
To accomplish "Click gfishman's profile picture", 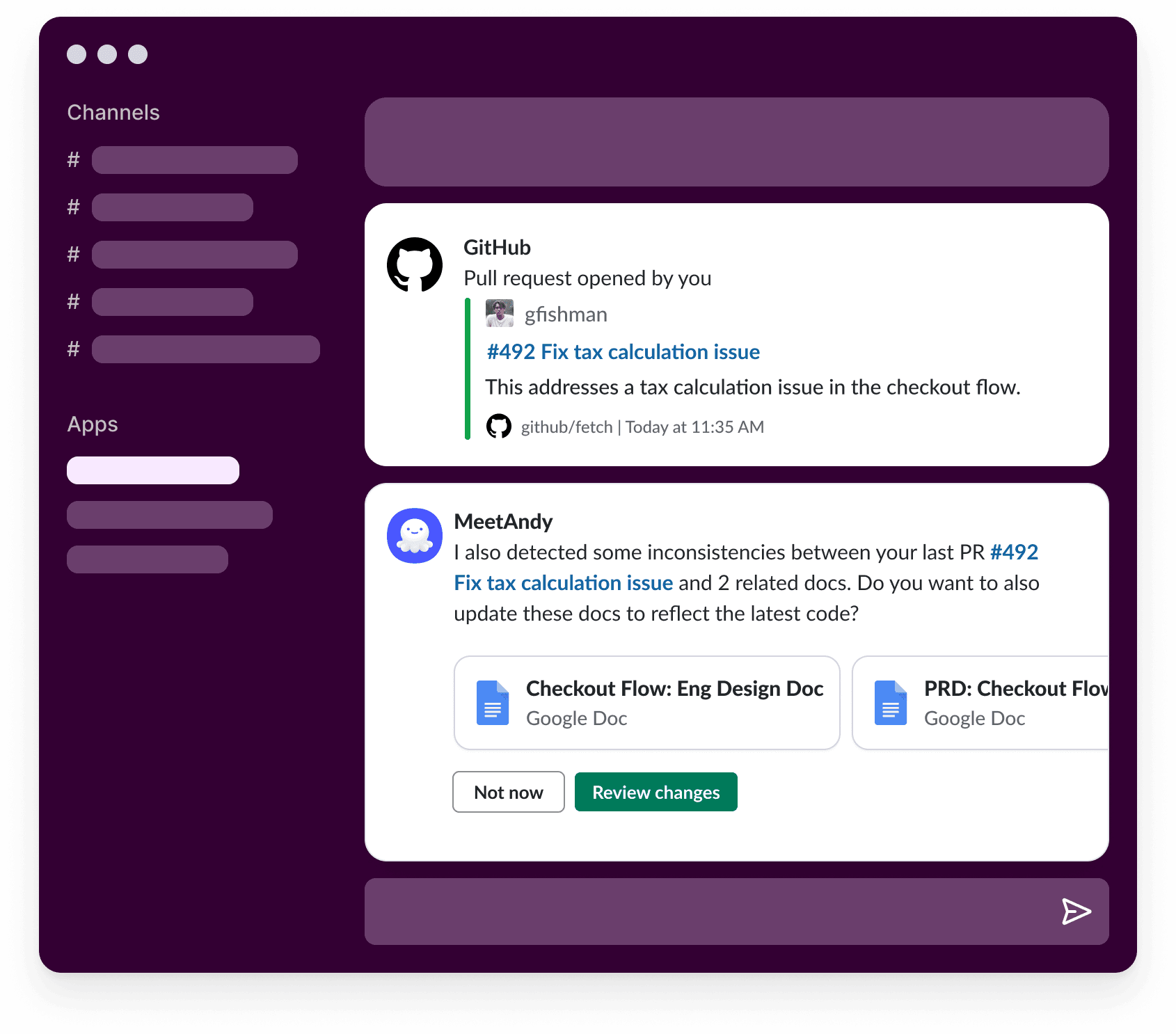I will (x=500, y=314).
